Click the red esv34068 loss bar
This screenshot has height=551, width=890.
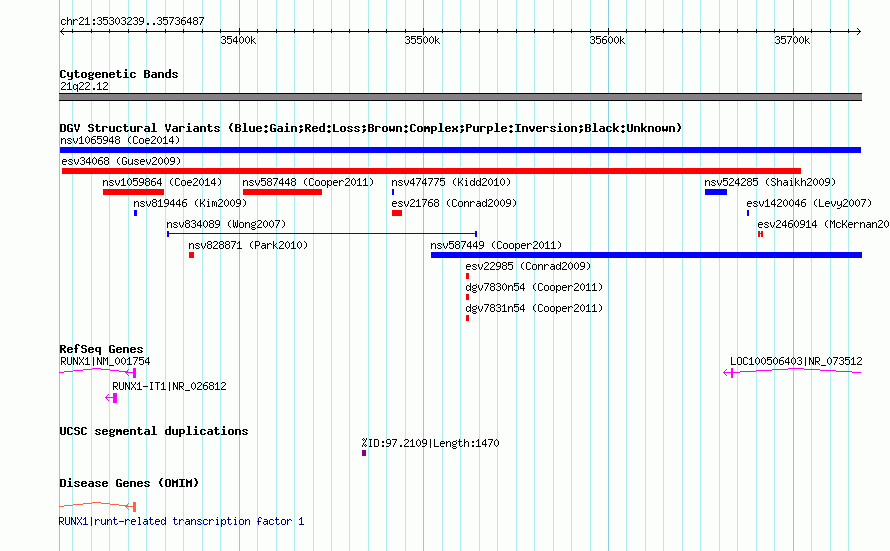(431, 171)
